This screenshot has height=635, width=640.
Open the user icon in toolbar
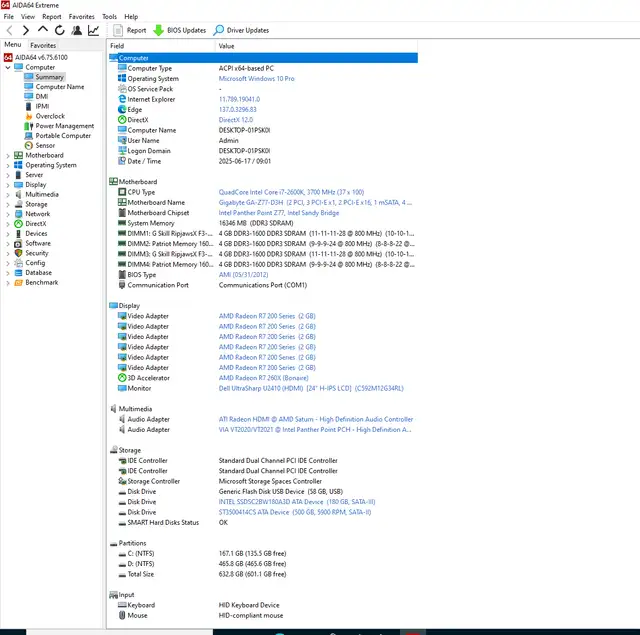(x=76, y=30)
